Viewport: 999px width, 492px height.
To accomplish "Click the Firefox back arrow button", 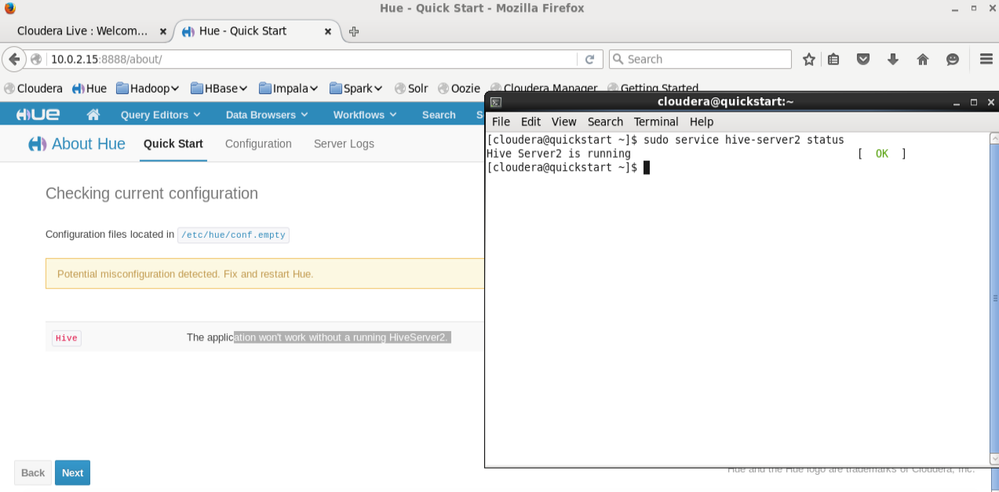I will [14, 59].
